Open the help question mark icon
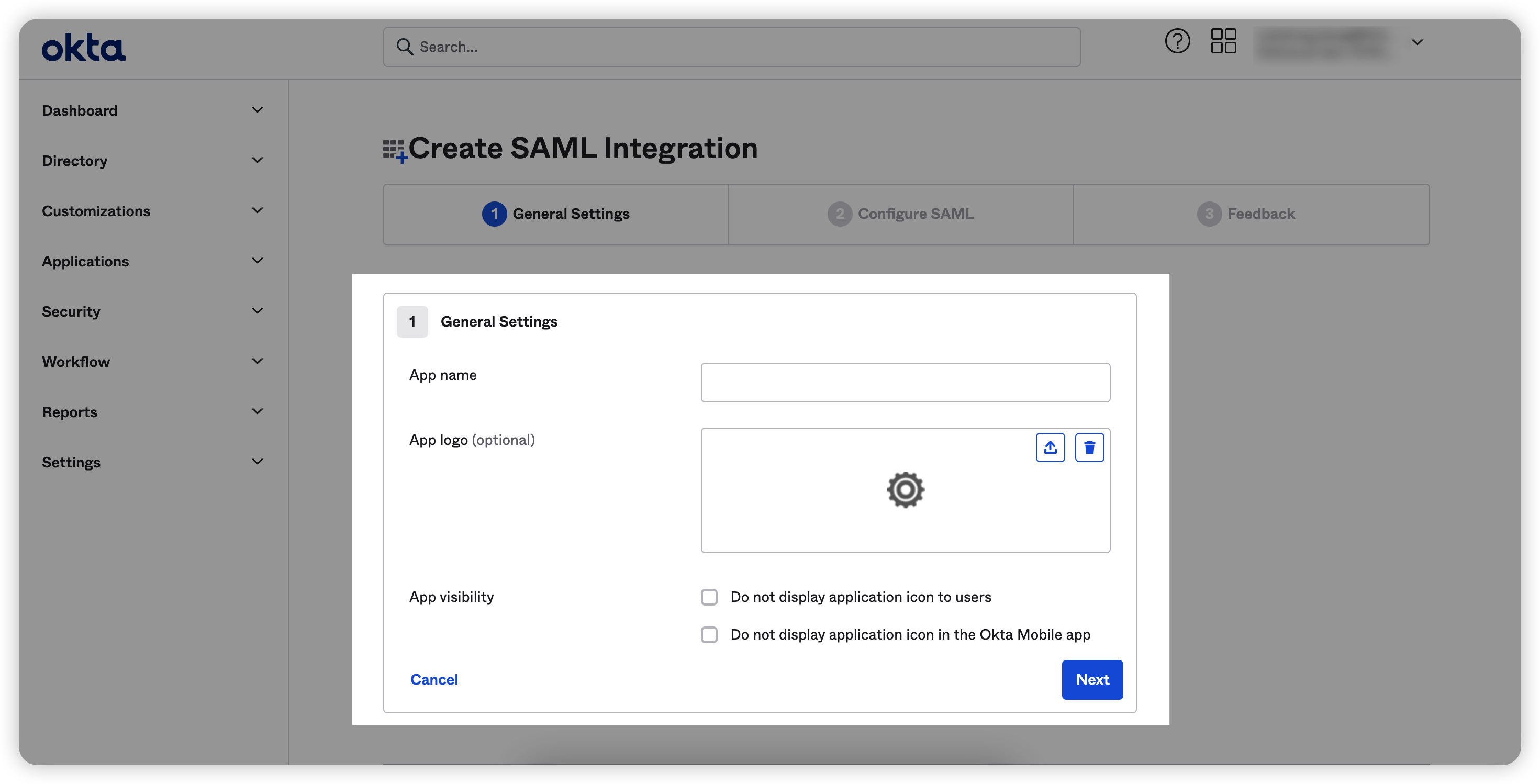The width and height of the screenshot is (1540, 784). point(1177,41)
